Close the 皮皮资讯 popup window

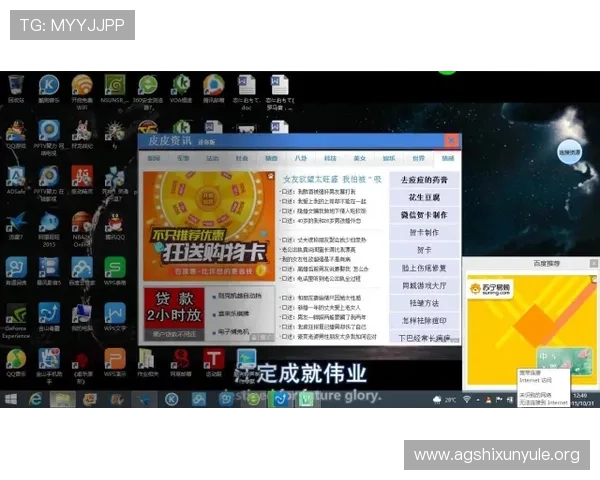[452, 140]
